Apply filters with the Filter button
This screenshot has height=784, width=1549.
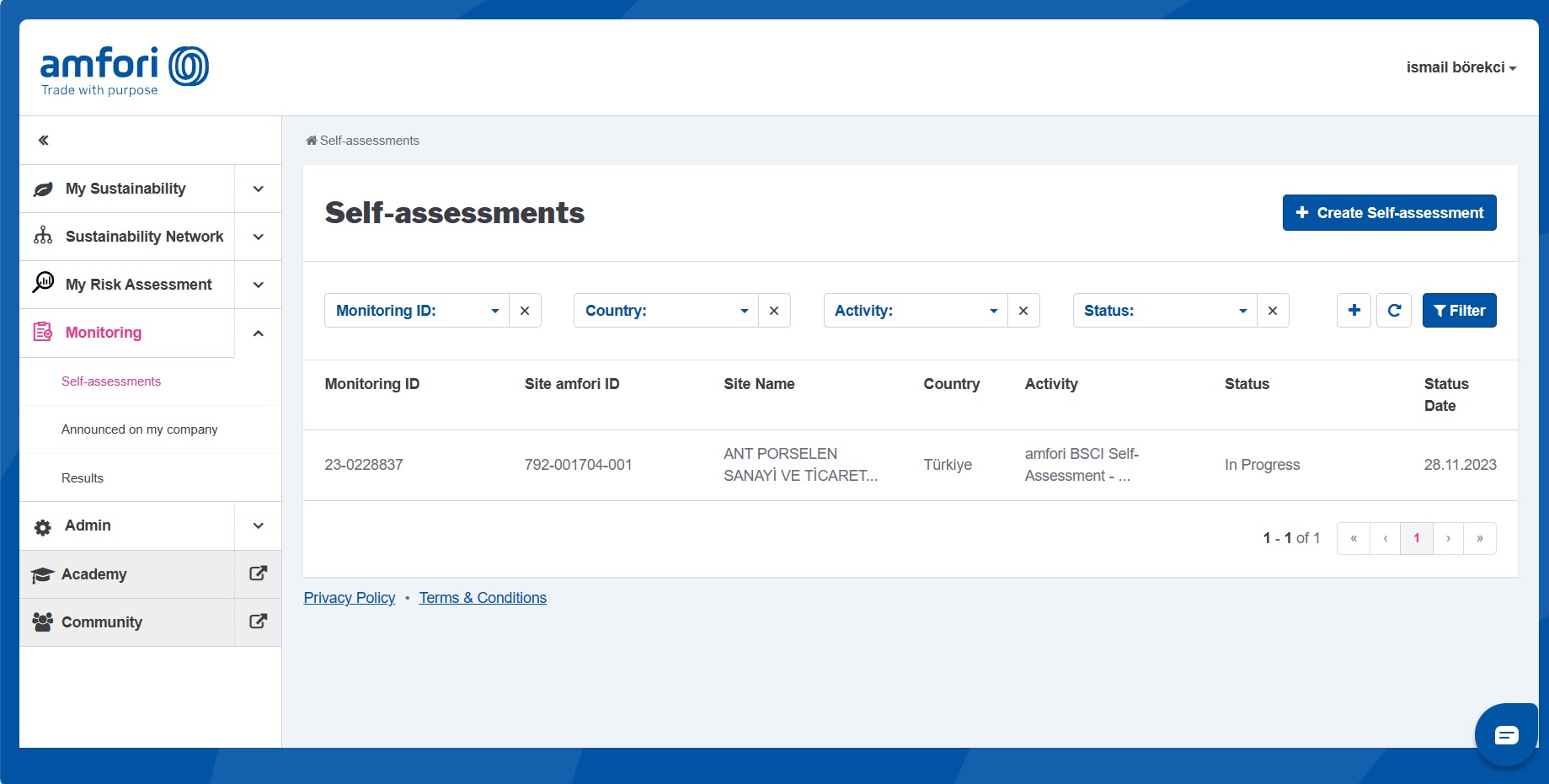pyautogui.click(x=1459, y=310)
